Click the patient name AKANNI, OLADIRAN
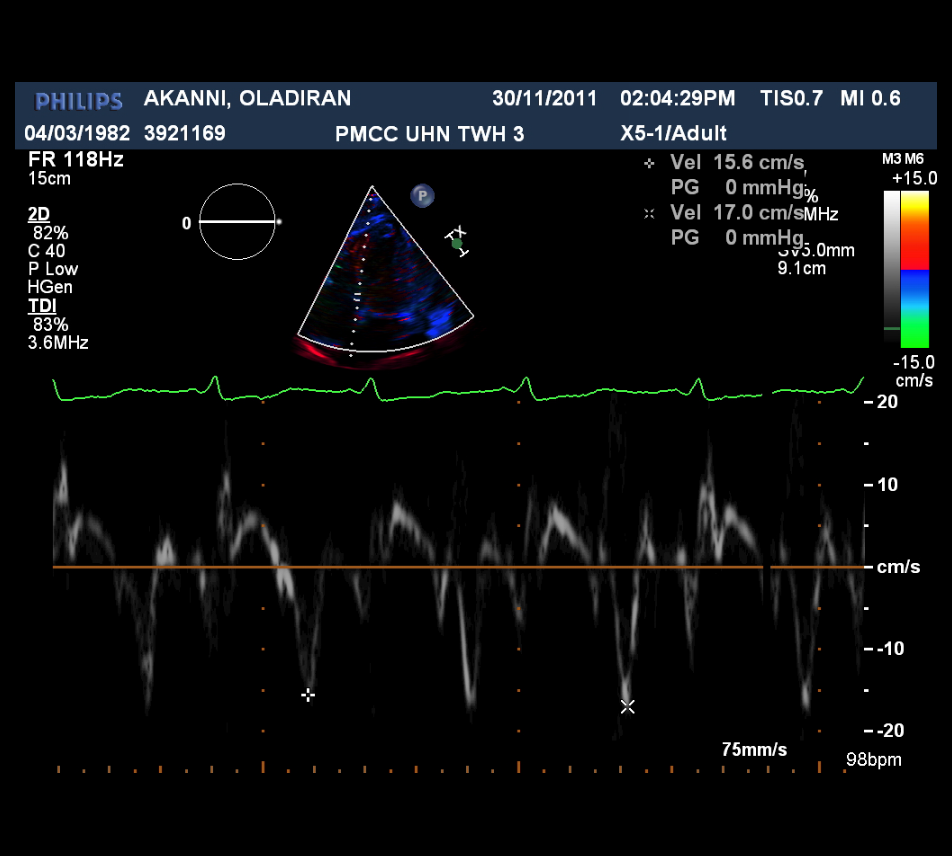Image resolution: width=952 pixels, height=856 pixels. tap(247, 98)
